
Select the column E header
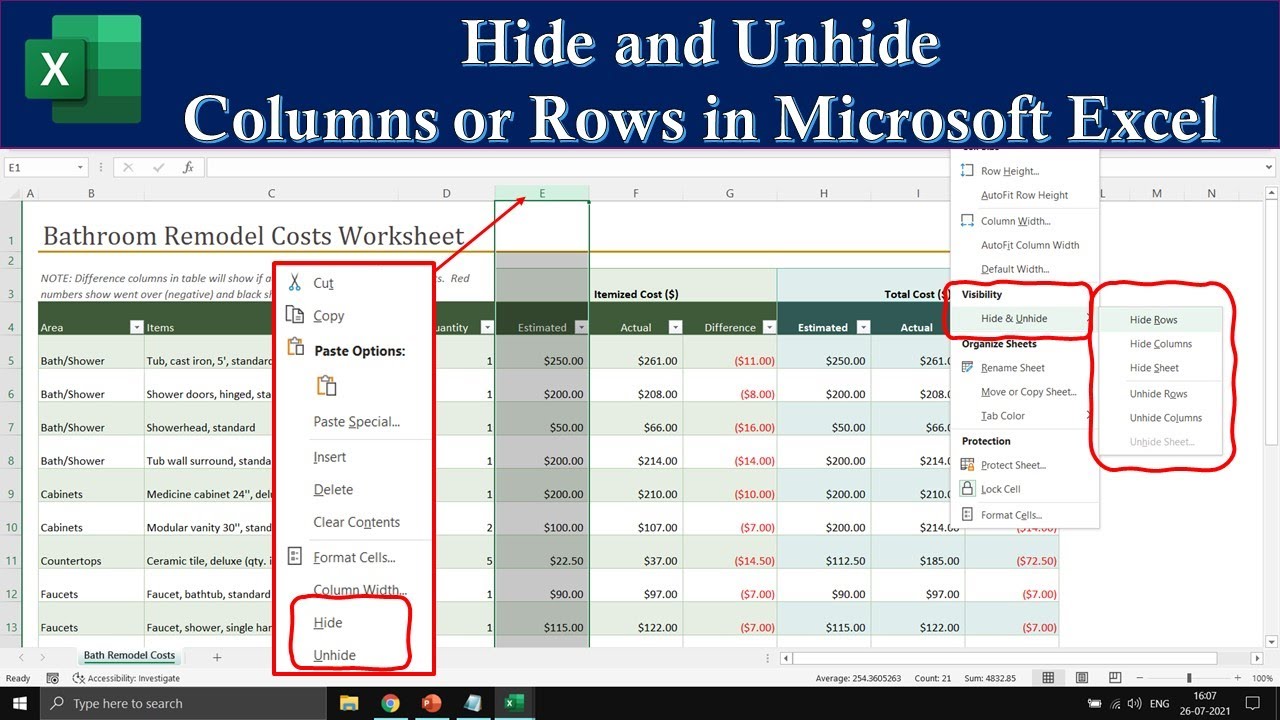coord(542,193)
